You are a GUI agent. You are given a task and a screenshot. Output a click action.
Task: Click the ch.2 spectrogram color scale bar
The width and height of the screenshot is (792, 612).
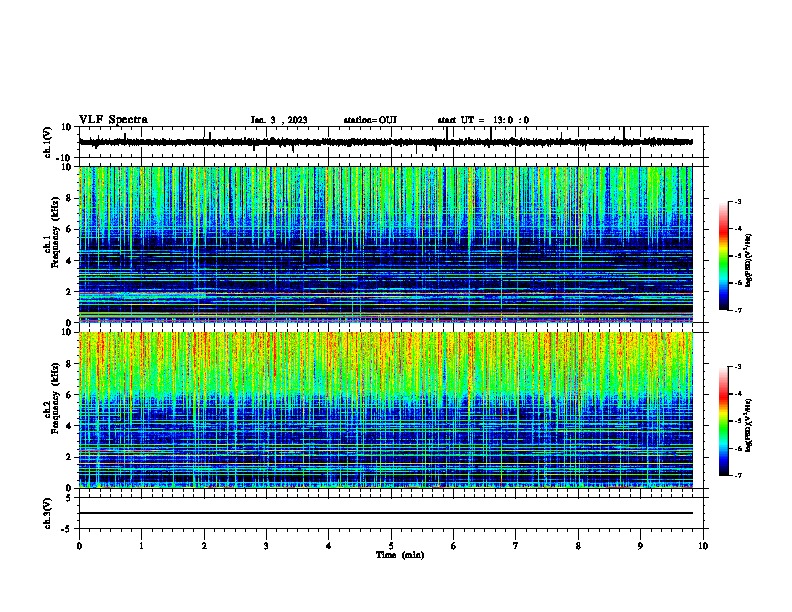pos(723,421)
